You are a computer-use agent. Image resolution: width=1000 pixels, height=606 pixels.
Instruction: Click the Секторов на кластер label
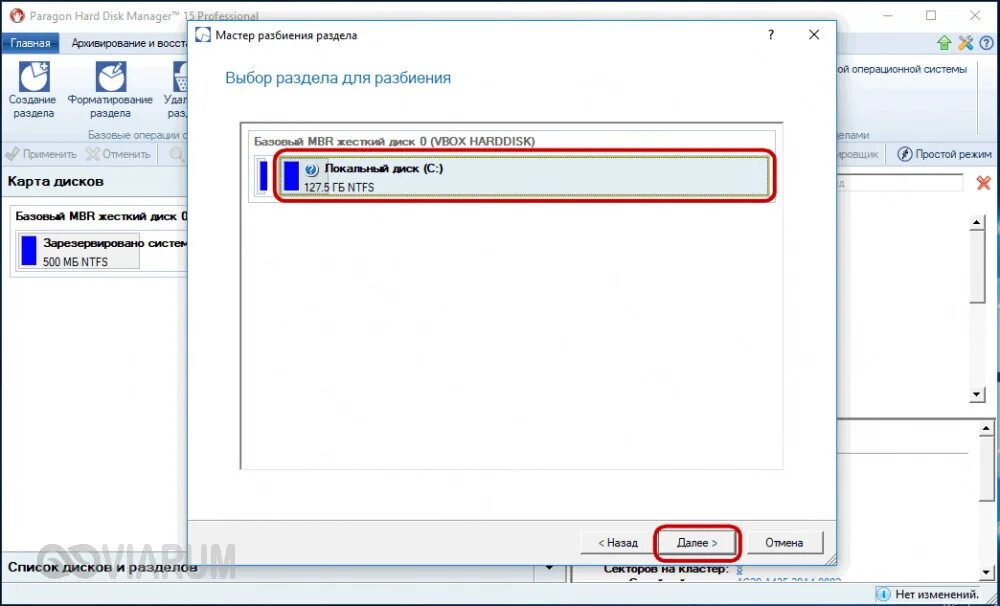pyautogui.click(x=665, y=569)
